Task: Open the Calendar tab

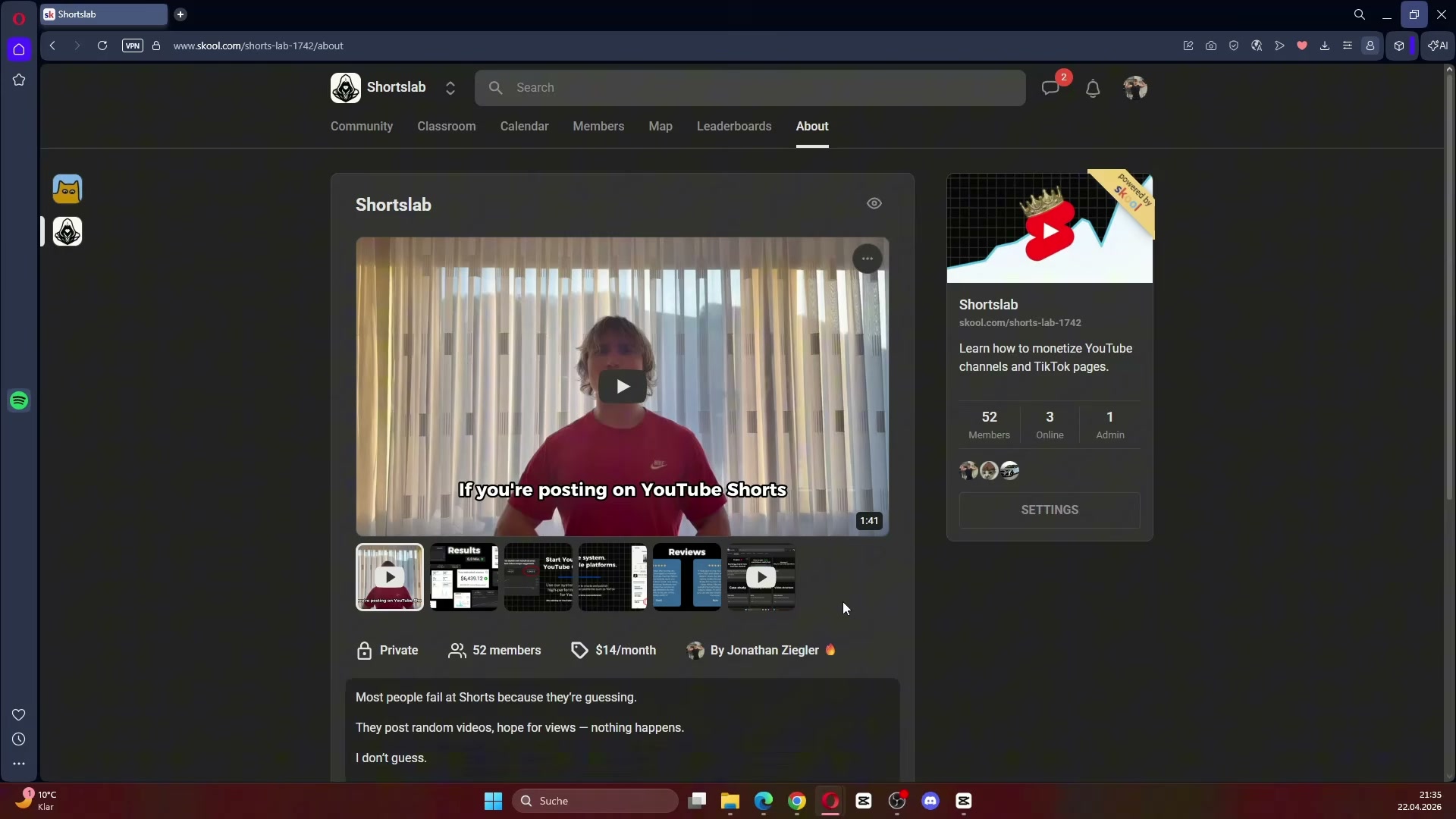Action: point(524,126)
